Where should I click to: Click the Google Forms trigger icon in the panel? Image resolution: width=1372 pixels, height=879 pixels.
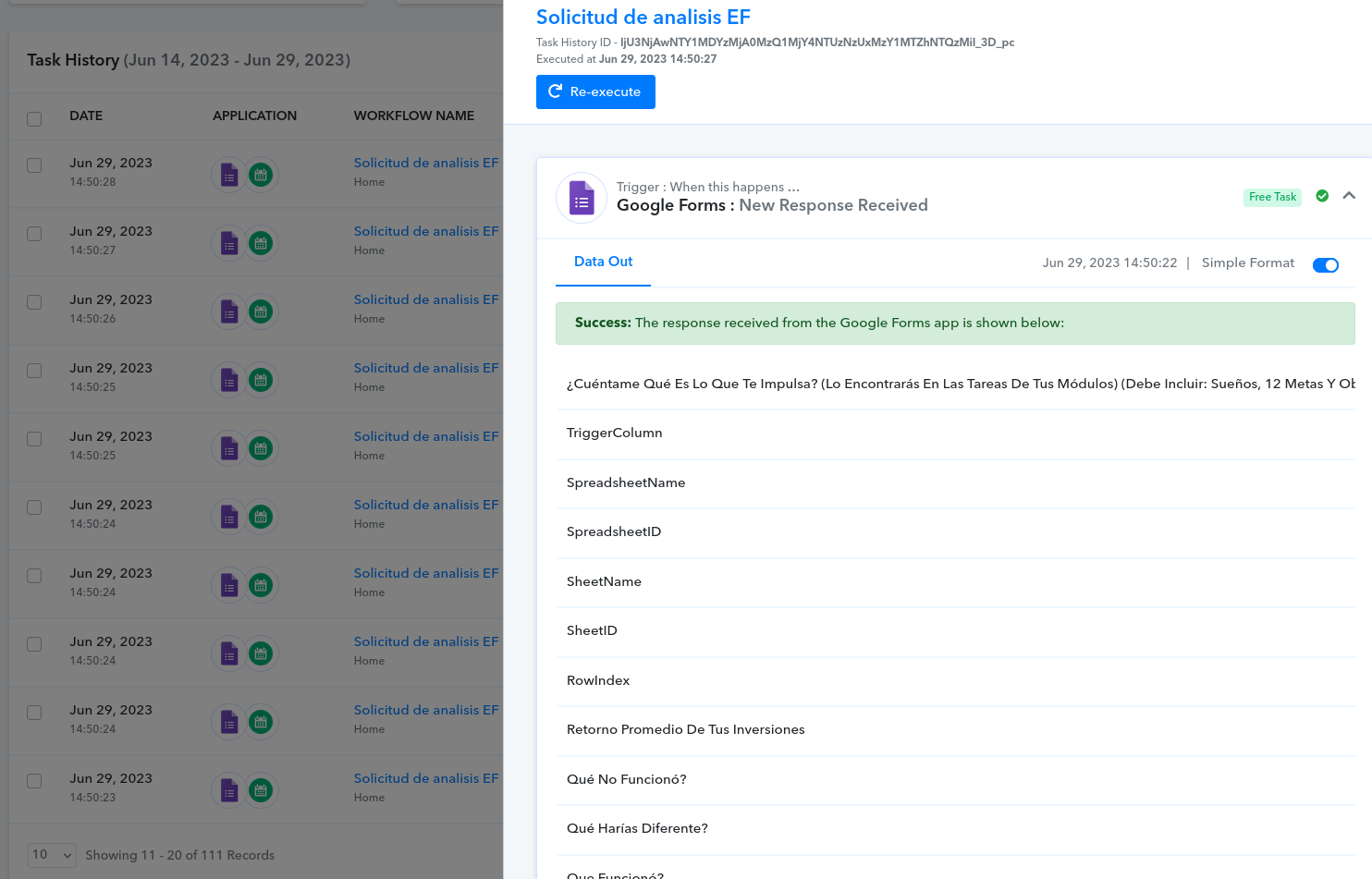coord(582,198)
